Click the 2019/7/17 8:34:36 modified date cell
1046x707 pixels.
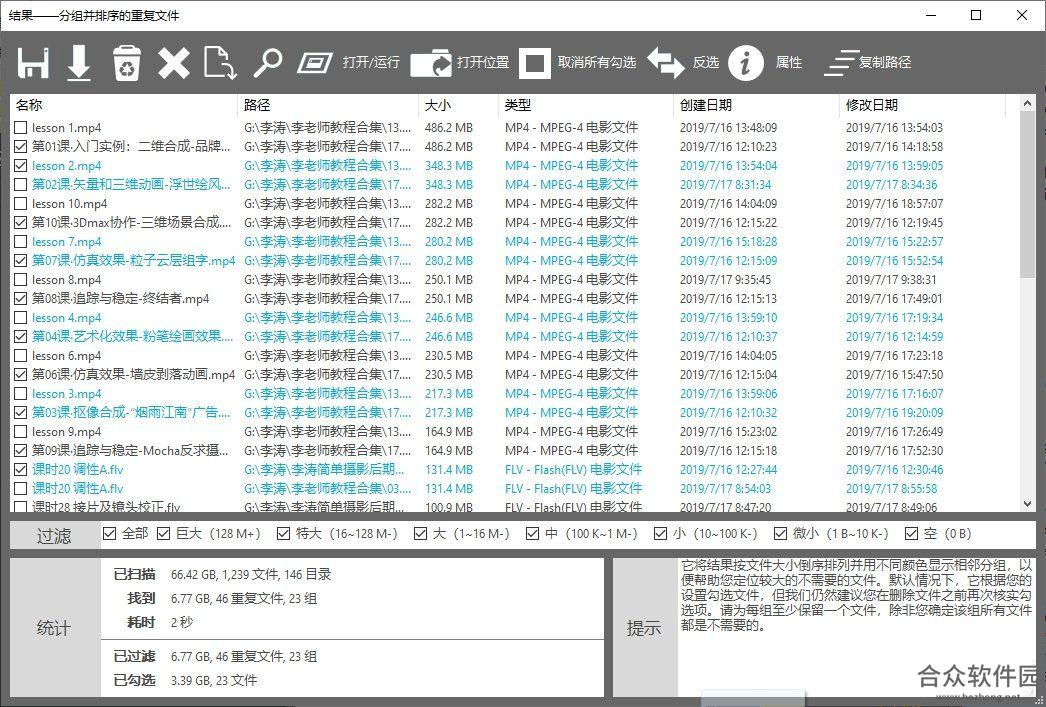click(x=891, y=185)
